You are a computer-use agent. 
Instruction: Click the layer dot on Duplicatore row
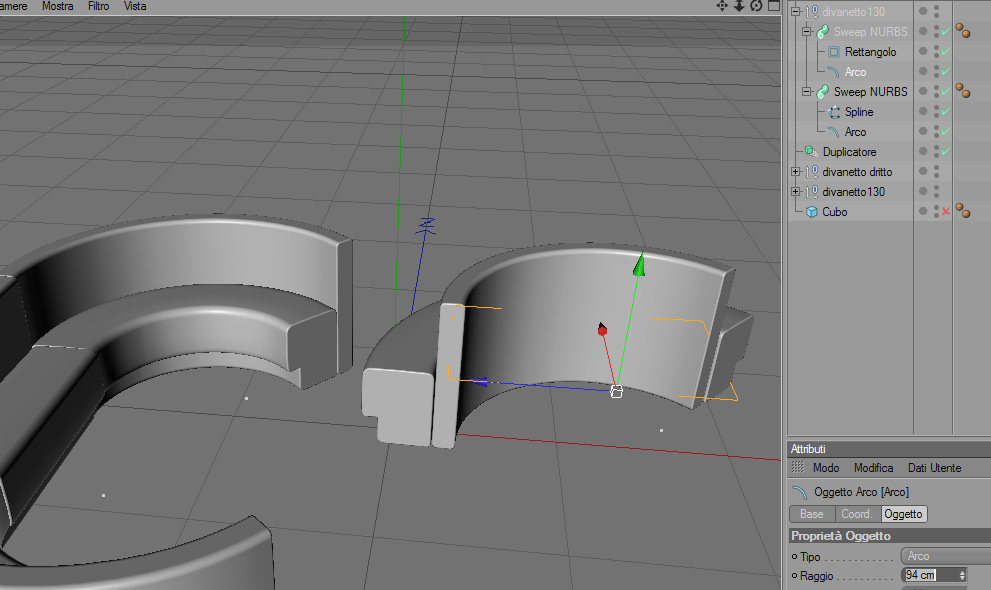(923, 151)
